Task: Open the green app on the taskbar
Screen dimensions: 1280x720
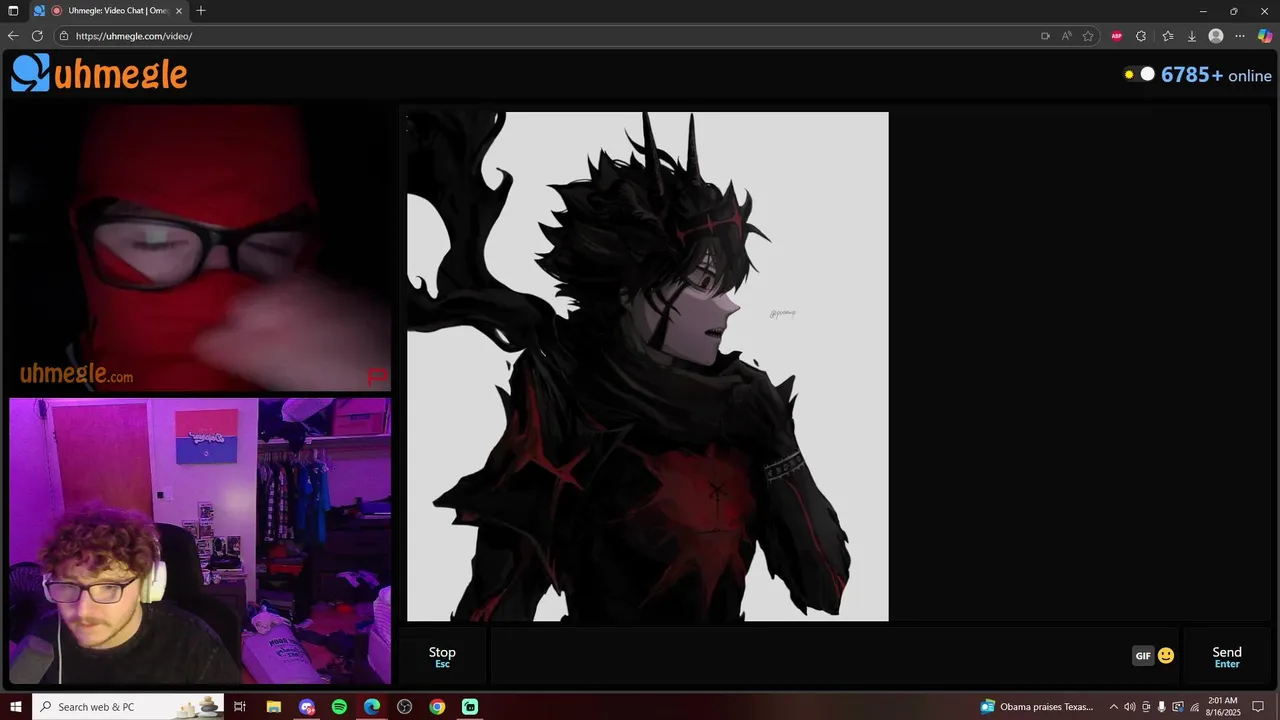Action: click(x=470, y=707)
